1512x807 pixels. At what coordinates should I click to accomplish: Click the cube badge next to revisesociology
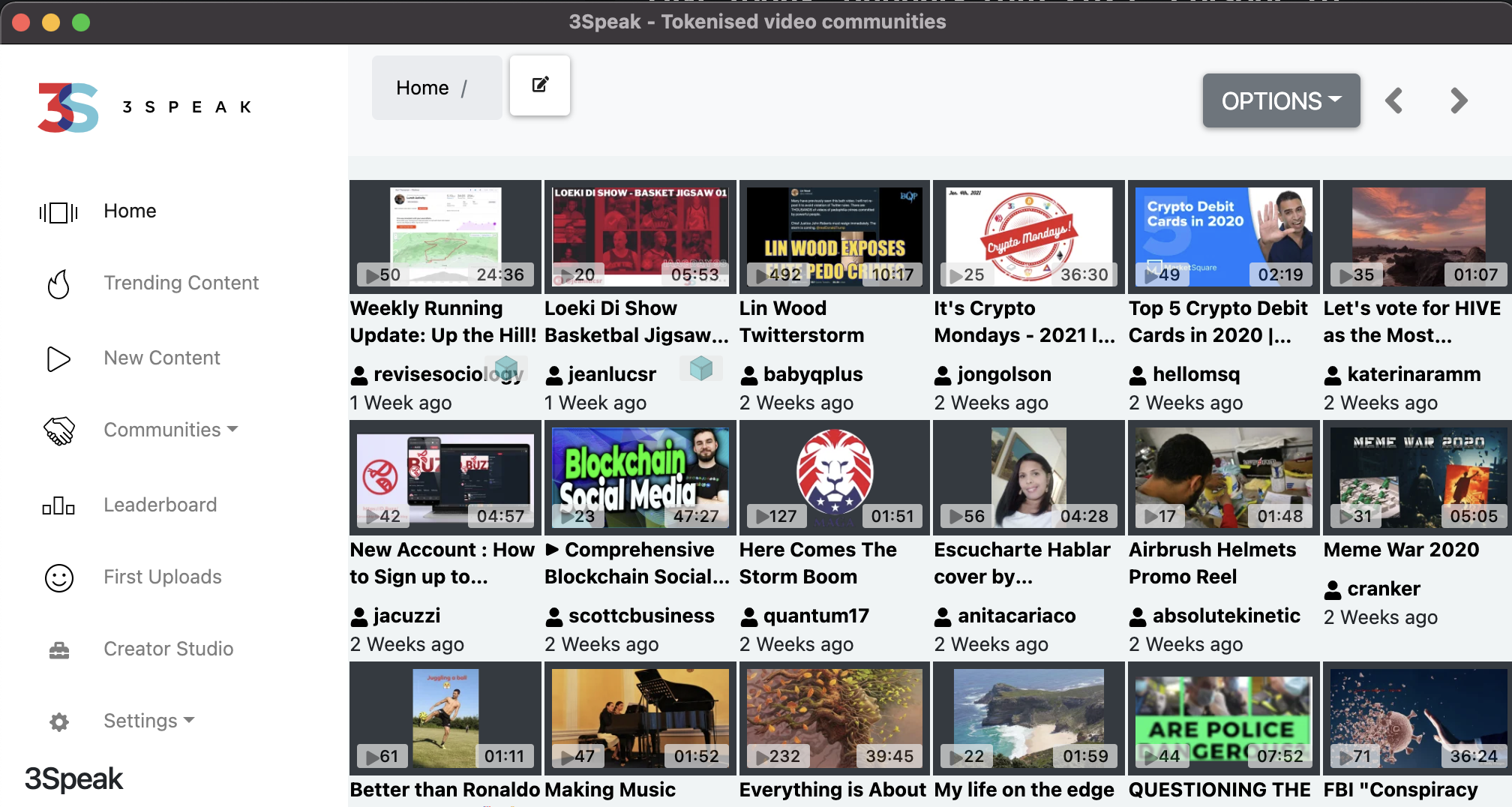point(506,368)
